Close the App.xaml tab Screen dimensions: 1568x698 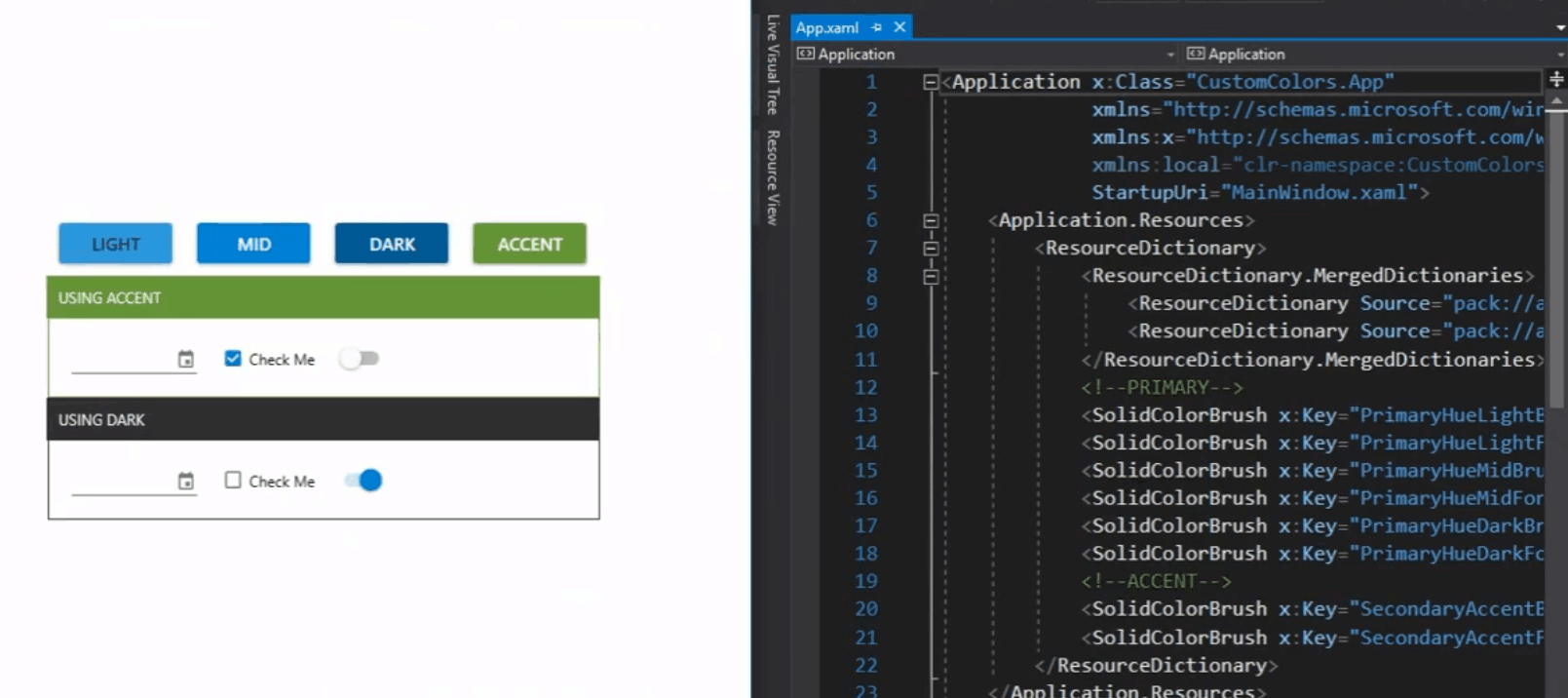[x=899, y=27]
